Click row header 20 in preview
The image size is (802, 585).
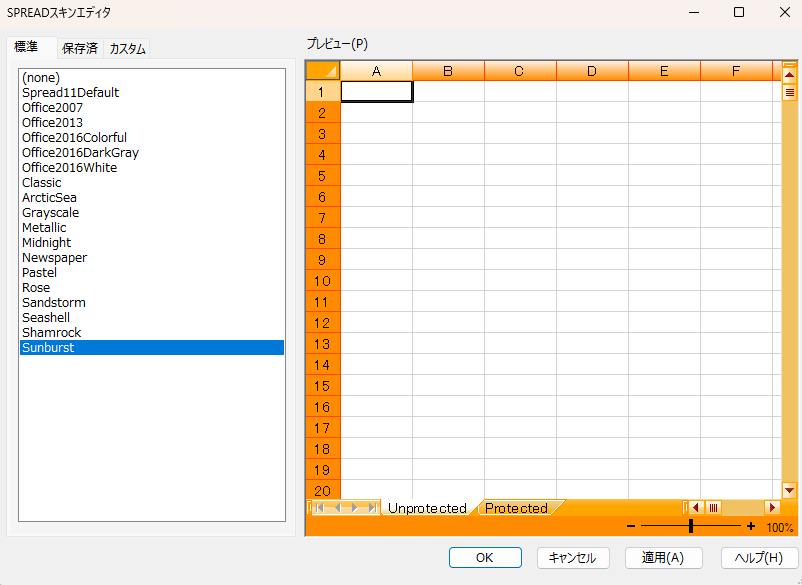pos(323,490)
